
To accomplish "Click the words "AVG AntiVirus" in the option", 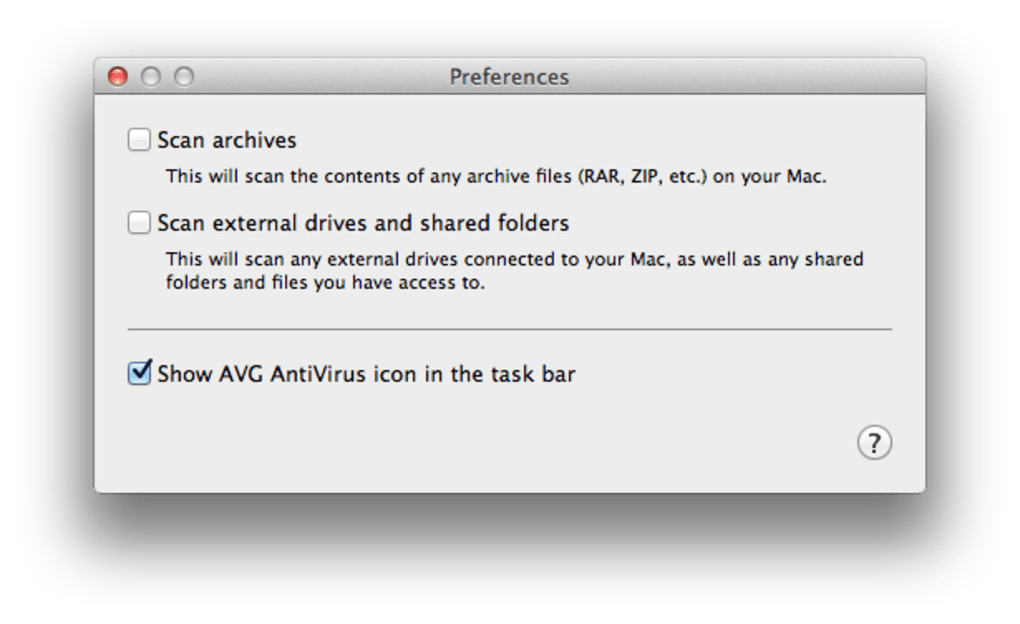I will pos(292,374).
